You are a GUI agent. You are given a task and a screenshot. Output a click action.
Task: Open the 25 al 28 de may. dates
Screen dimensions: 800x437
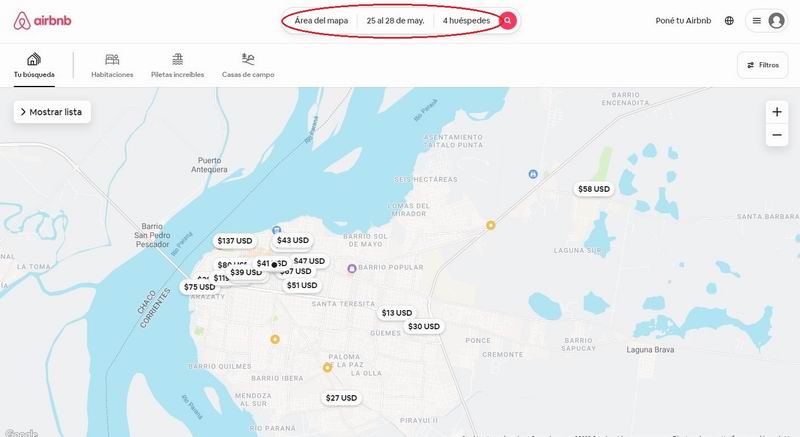(x=395, y=20)
